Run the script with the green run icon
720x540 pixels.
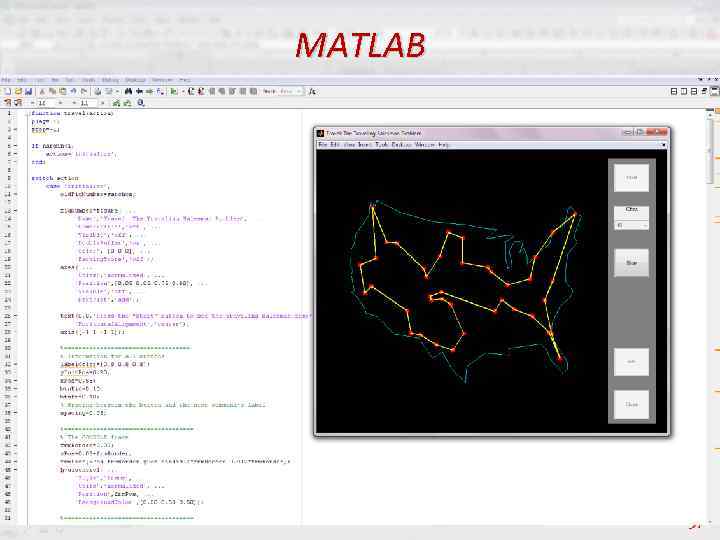tap(174, 91)
